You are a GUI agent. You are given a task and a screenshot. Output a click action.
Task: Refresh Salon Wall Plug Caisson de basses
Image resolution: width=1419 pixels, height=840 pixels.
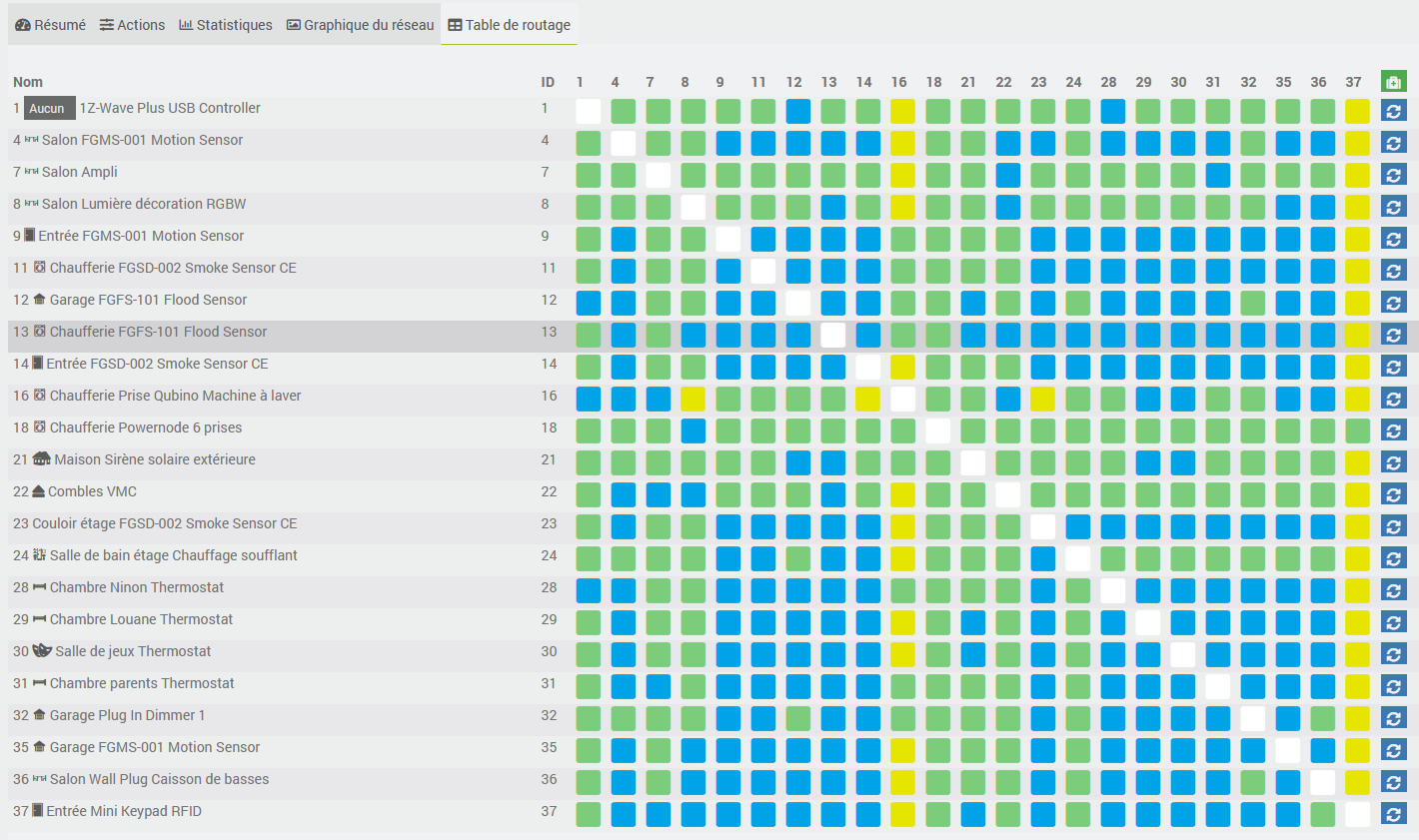click(x=1394, y=782)
